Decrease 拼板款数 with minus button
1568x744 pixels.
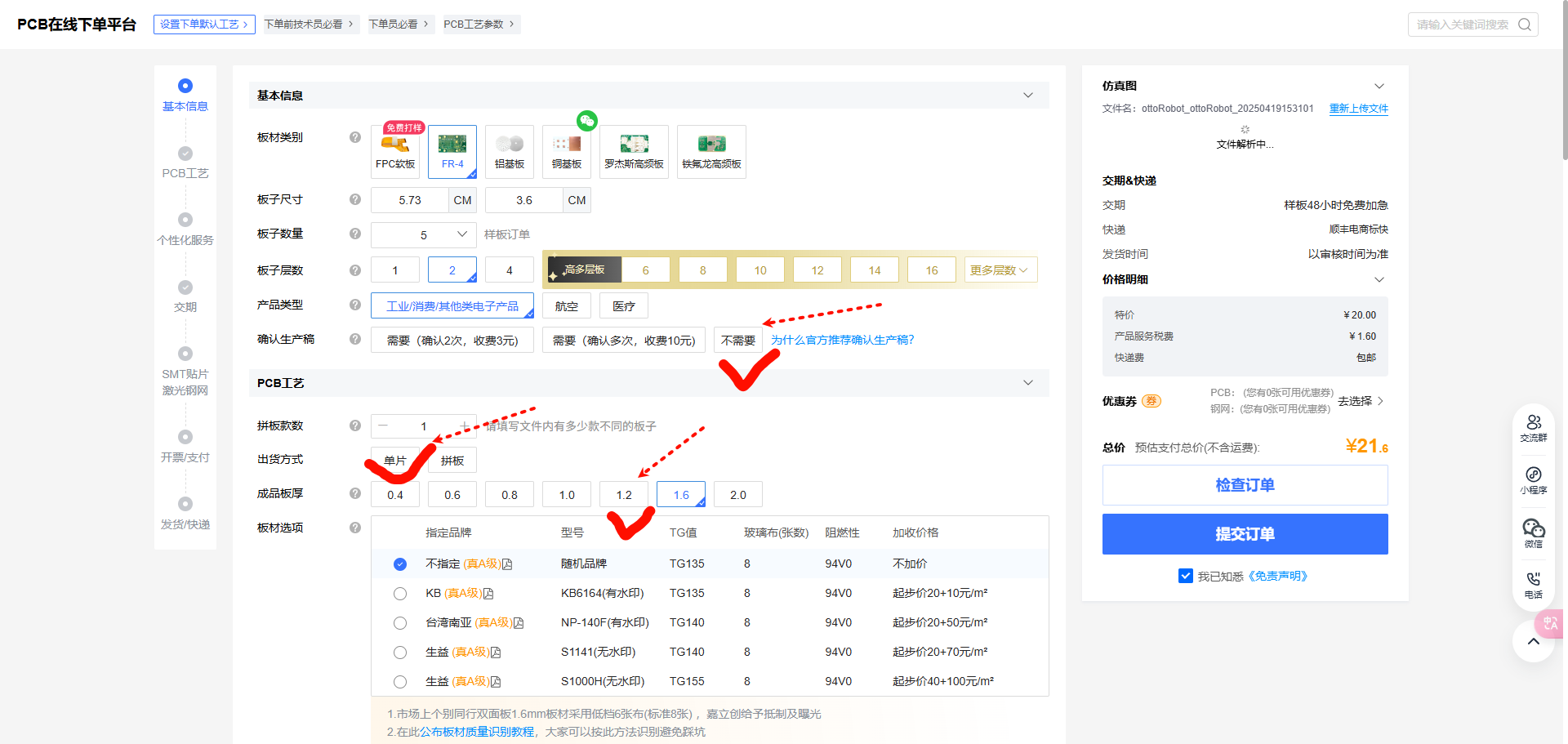pyautogui.click(x=382, y=425)
